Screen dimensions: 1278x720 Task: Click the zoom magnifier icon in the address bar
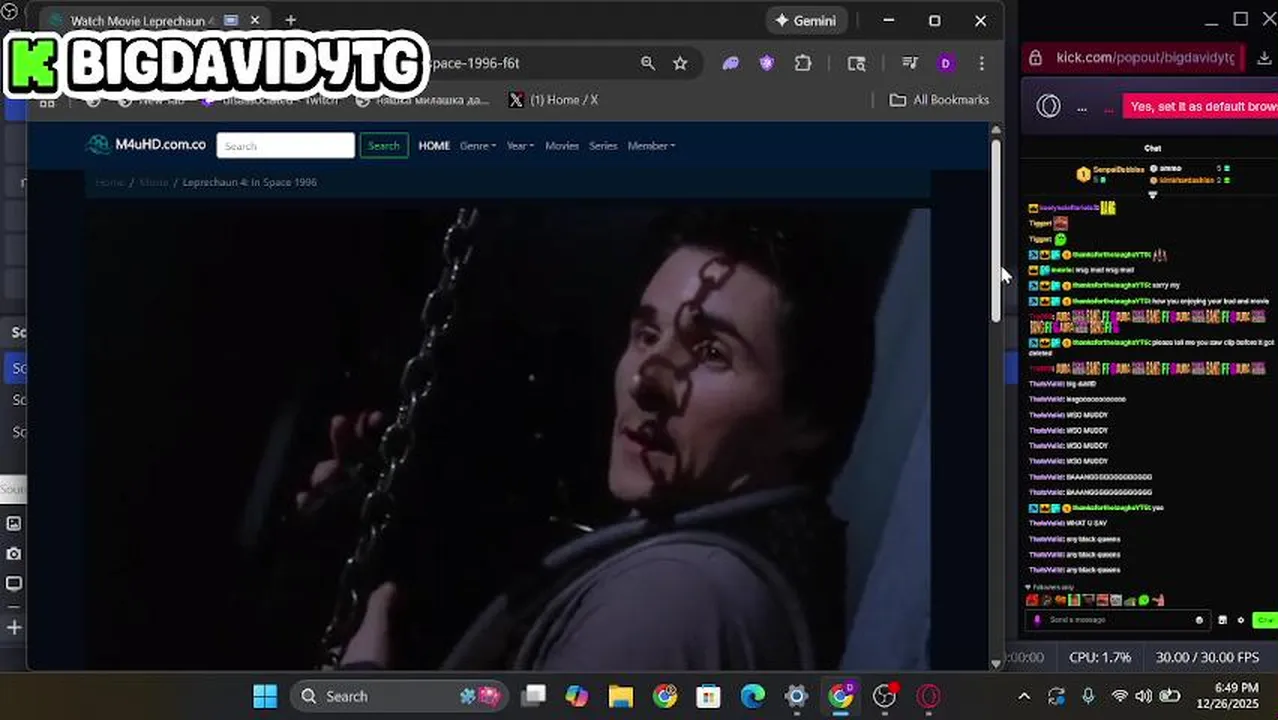648,63
